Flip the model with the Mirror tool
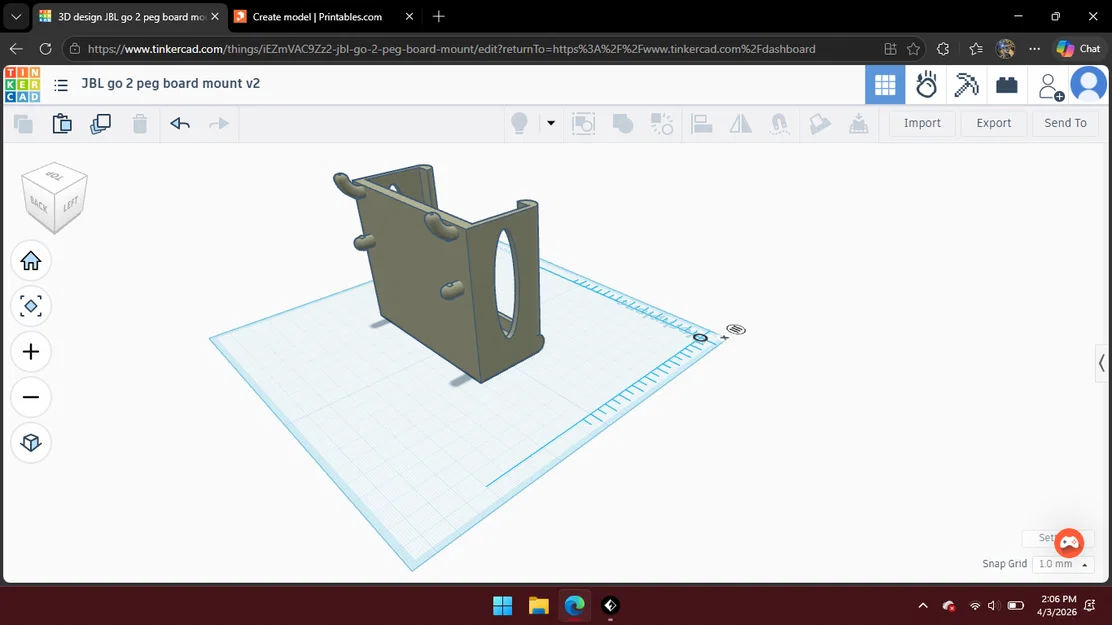The image size is (1112, 625). [740, 123]
